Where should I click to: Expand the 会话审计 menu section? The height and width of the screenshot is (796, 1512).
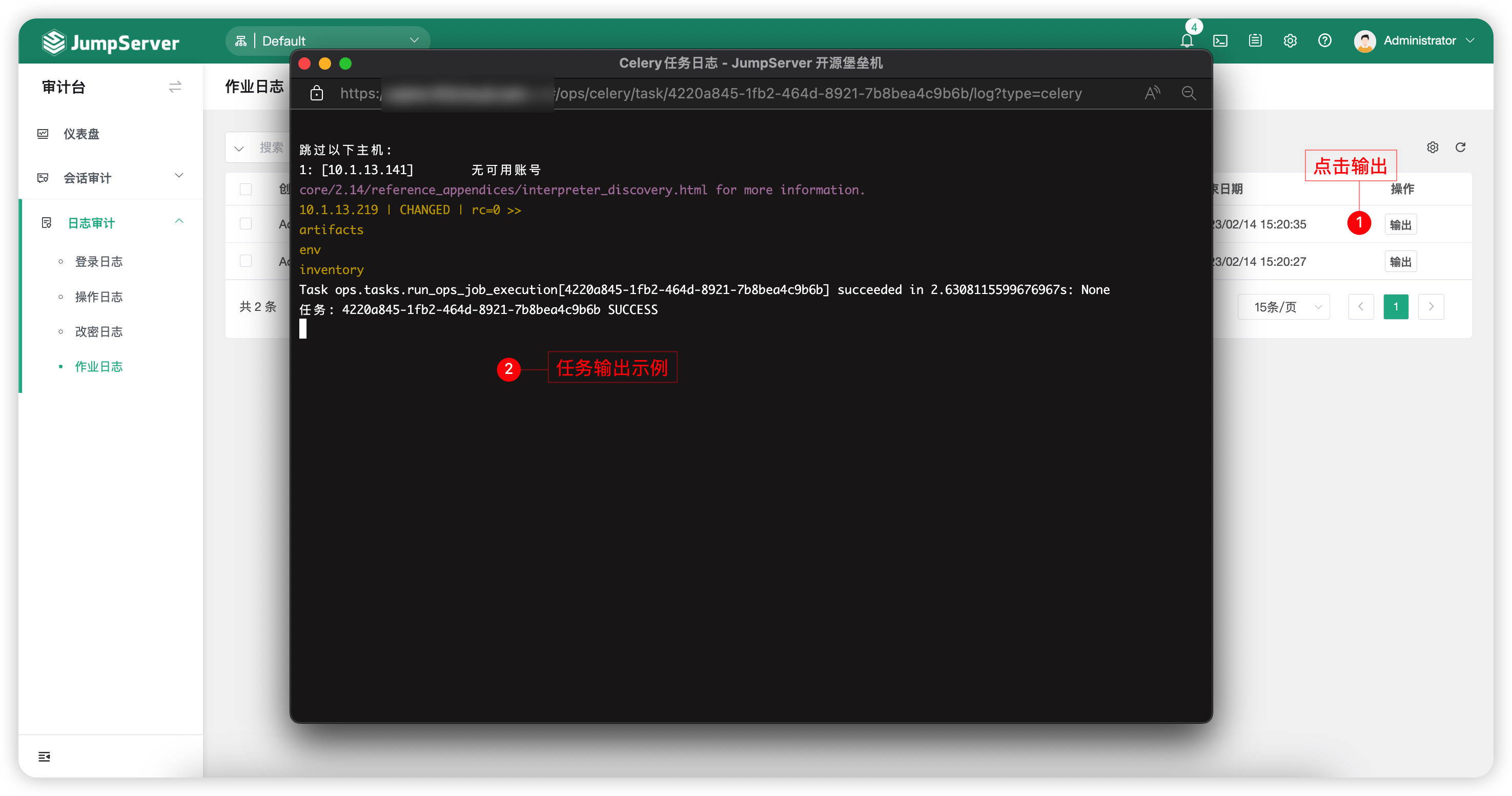tap(110, 178)
